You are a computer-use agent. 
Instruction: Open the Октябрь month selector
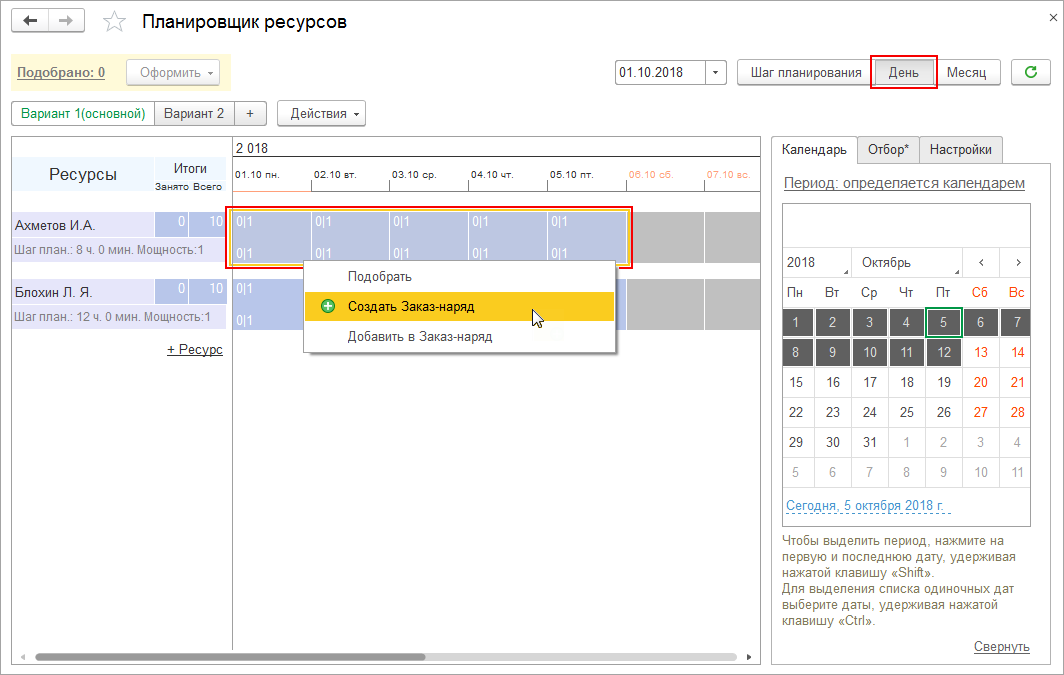click(909, 263)
